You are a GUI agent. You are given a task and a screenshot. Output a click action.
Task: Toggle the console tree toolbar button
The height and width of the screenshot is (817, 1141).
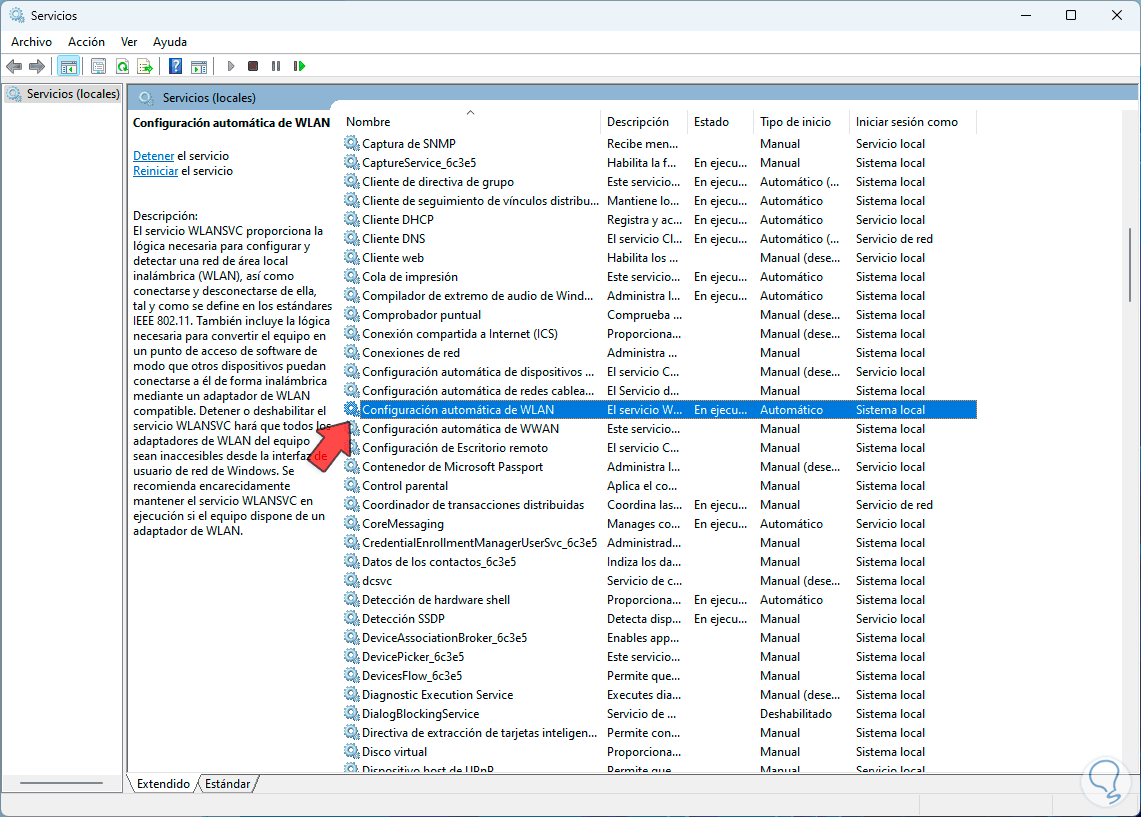pyautogui.click(x=68, y=66)
